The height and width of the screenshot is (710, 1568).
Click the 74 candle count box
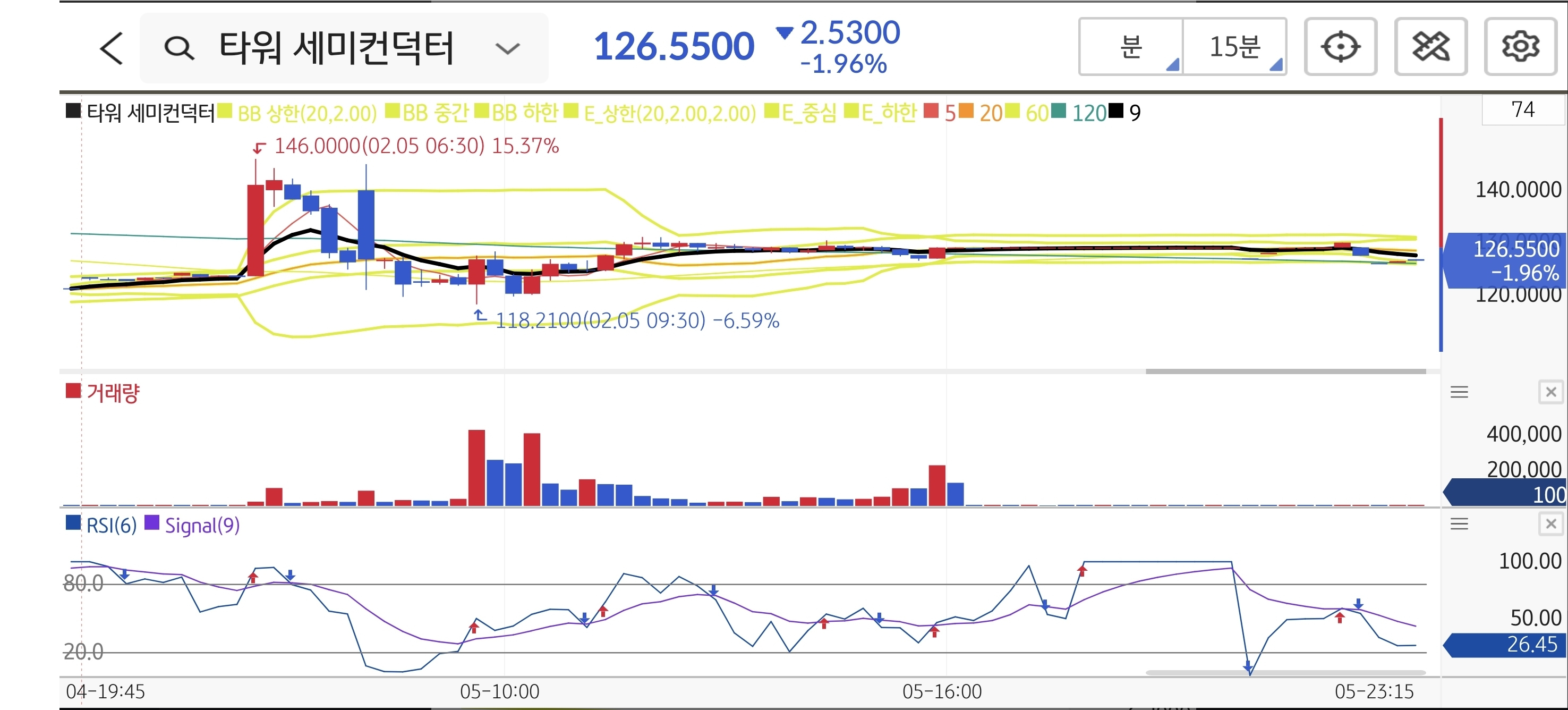(1522, 109)
